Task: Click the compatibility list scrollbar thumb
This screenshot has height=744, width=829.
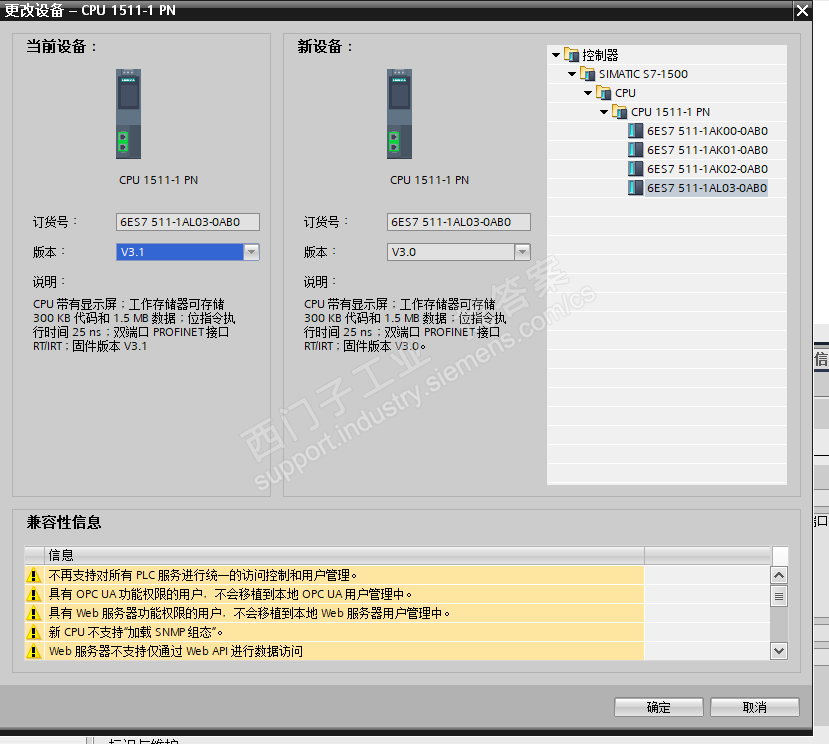Action: tap(779, 596)
